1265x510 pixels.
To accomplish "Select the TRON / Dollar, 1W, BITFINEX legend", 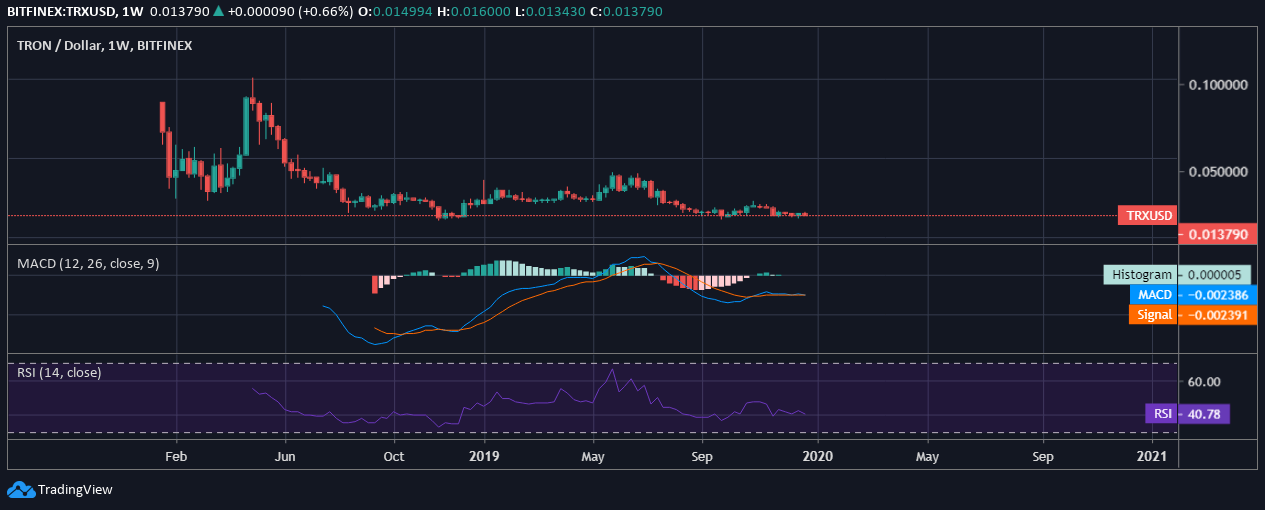I will point(105,45).
